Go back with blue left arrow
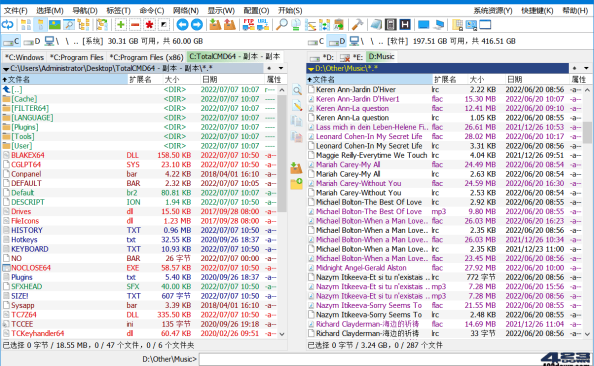The image size is (594, 366). coord(182,25)
